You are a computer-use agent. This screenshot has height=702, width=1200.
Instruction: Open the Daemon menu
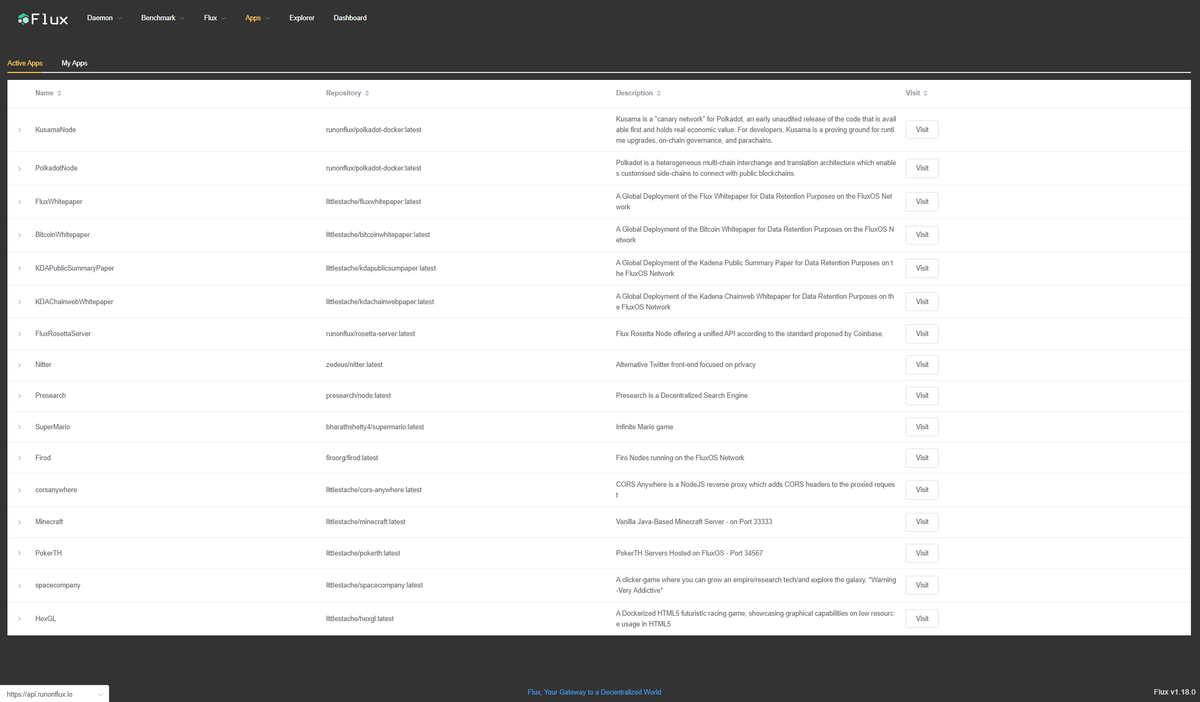point(104,18)
